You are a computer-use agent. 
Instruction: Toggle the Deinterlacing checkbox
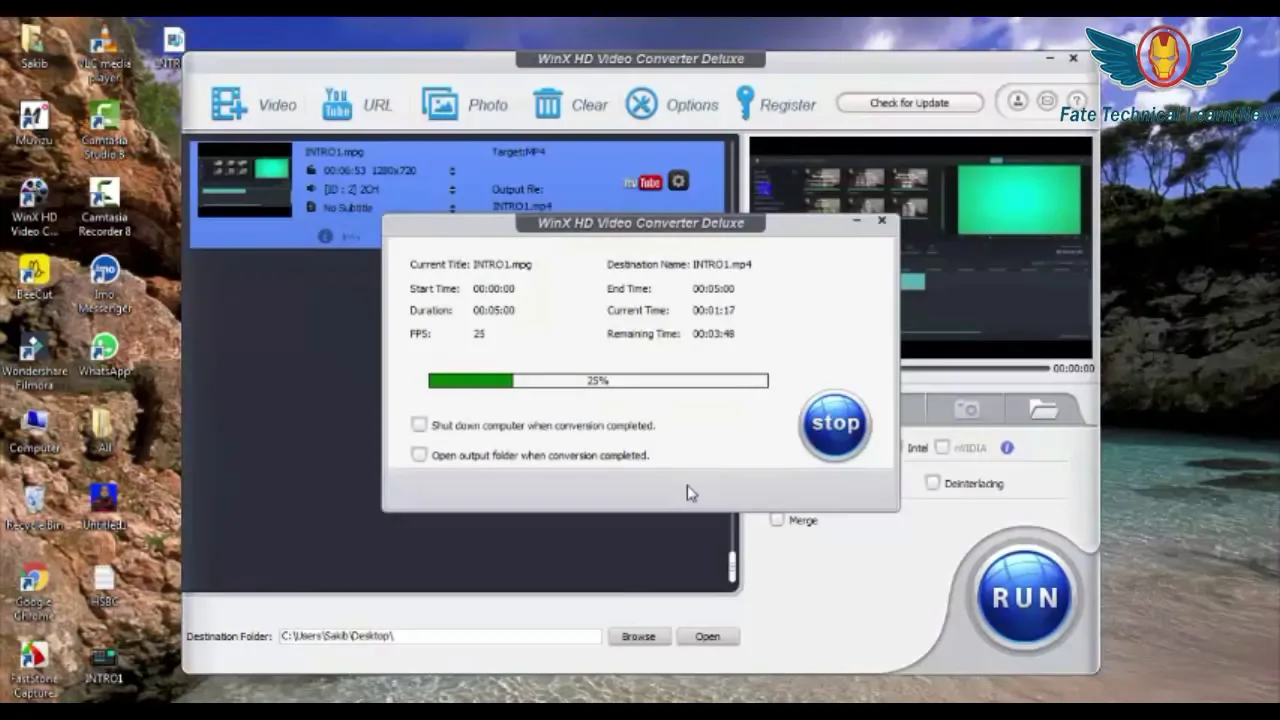(932, 483)
